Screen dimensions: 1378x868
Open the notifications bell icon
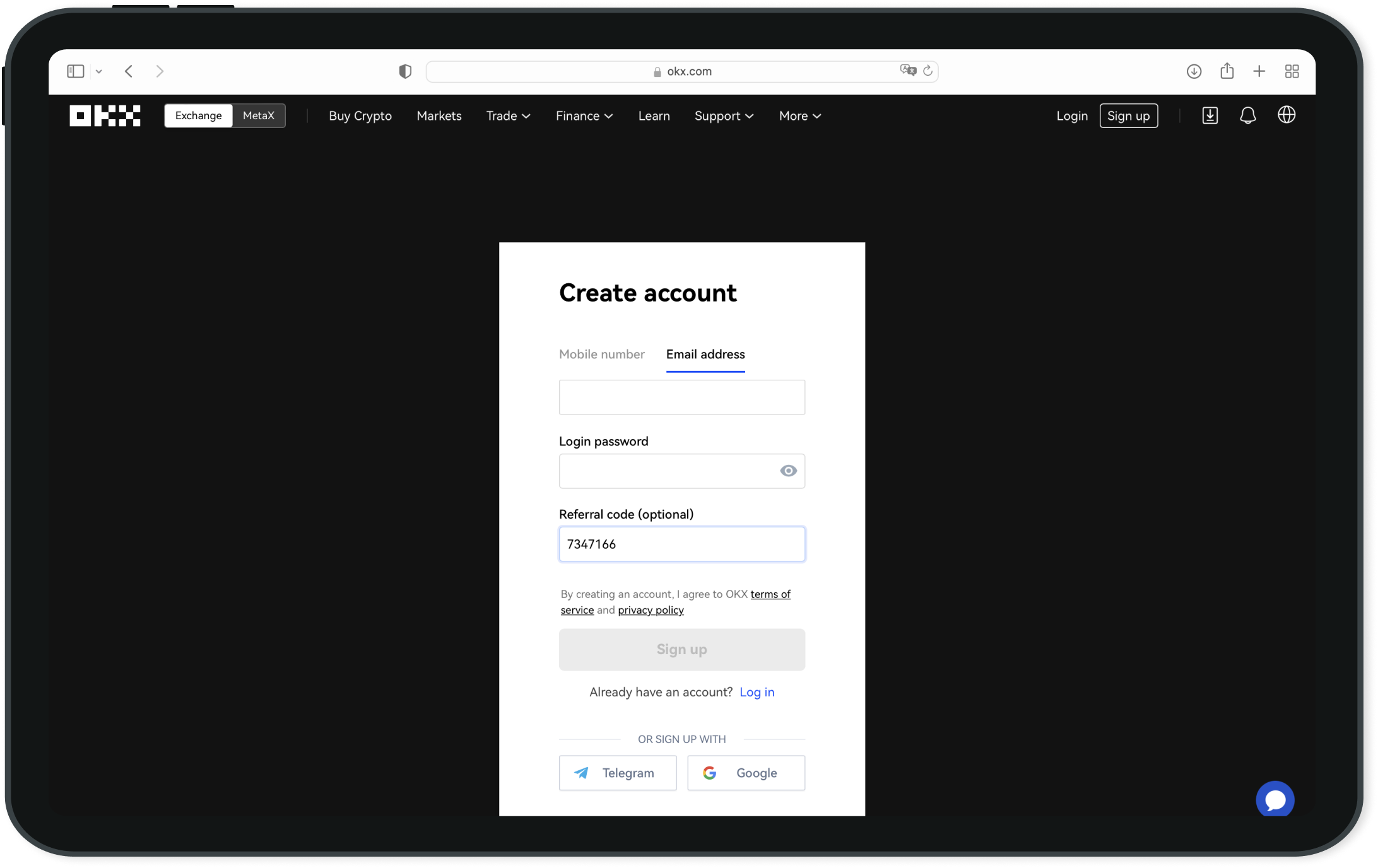coord(1248,115)
